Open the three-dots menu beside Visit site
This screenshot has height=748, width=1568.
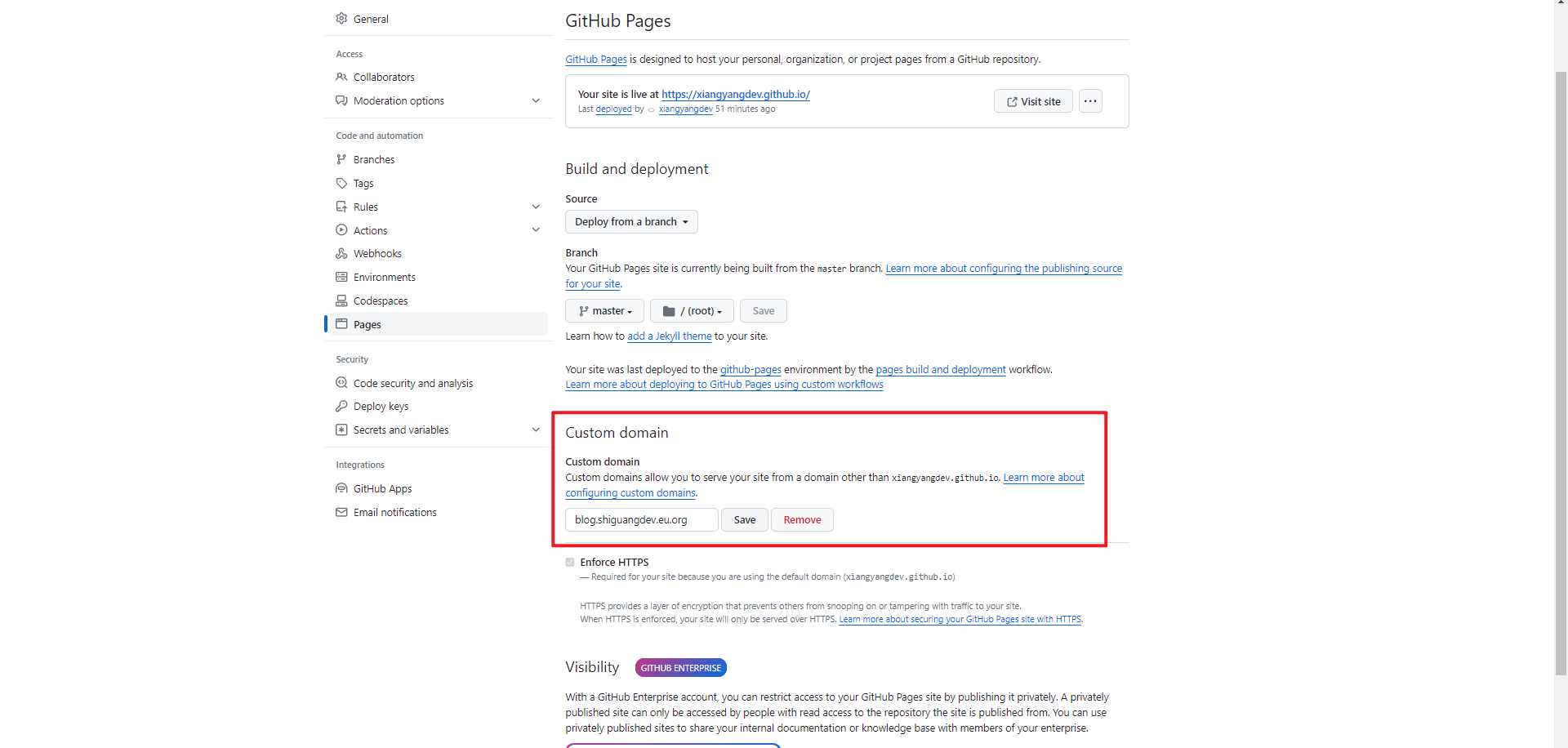(1090, 101)
